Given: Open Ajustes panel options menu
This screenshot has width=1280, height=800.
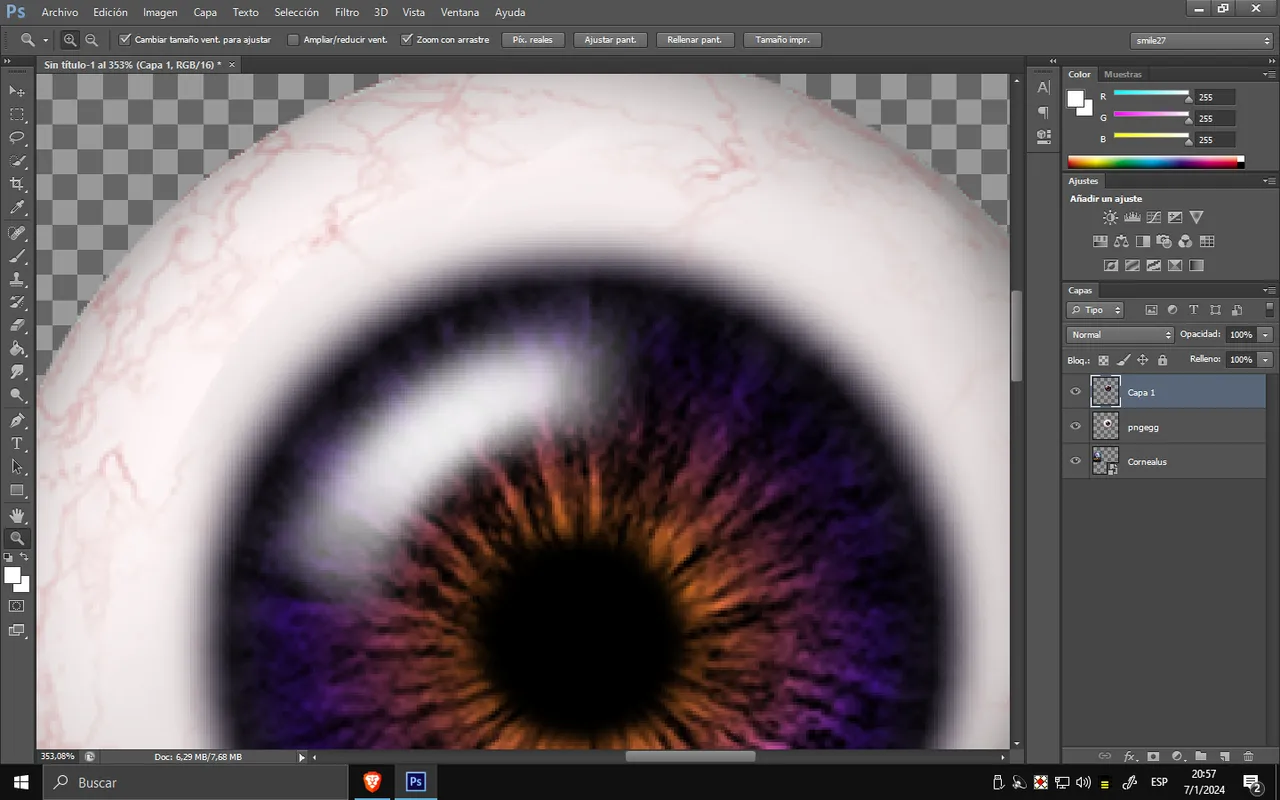Looking at the screenshot, I should (x=1268, y=182).
